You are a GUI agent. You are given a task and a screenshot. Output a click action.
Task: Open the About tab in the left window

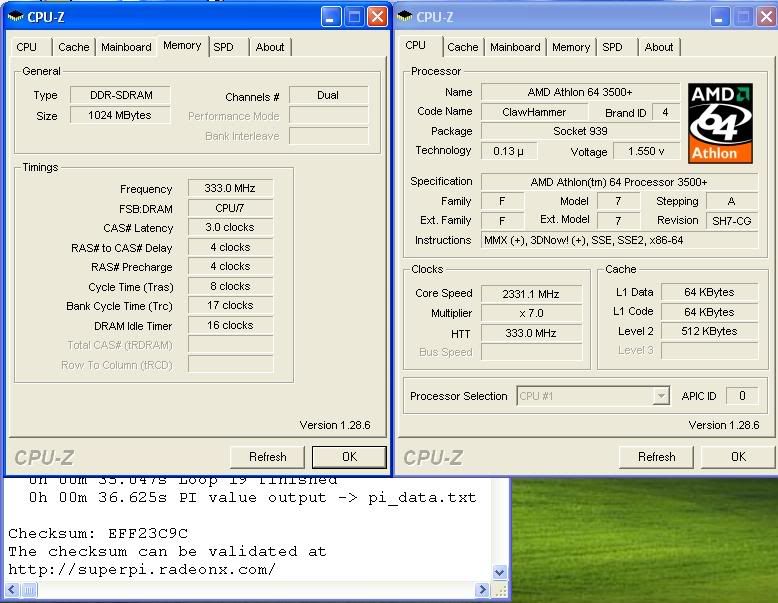click(270, 47)
